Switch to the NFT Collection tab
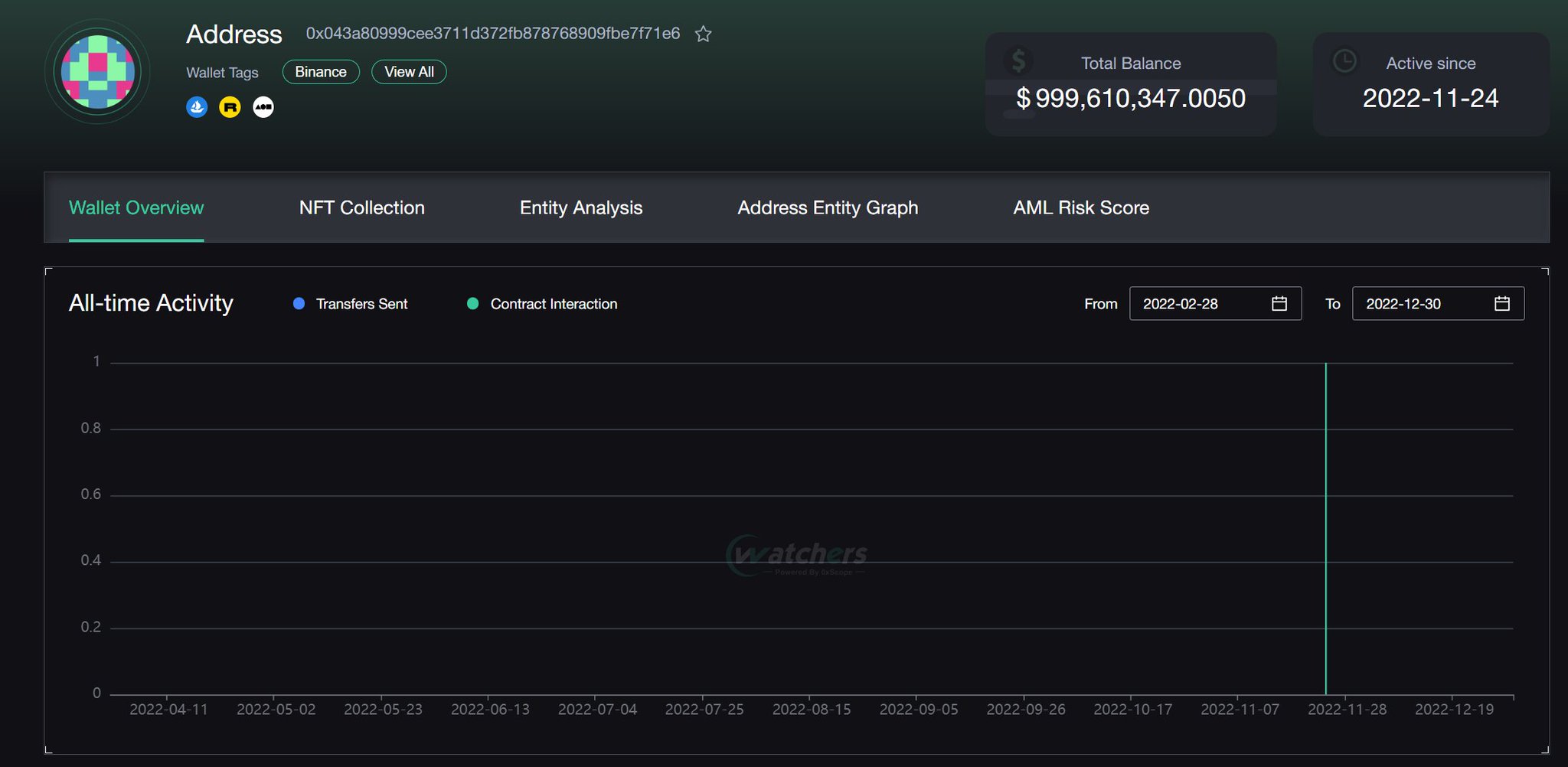The image size is (1568, 767). (x=361, y=207)
